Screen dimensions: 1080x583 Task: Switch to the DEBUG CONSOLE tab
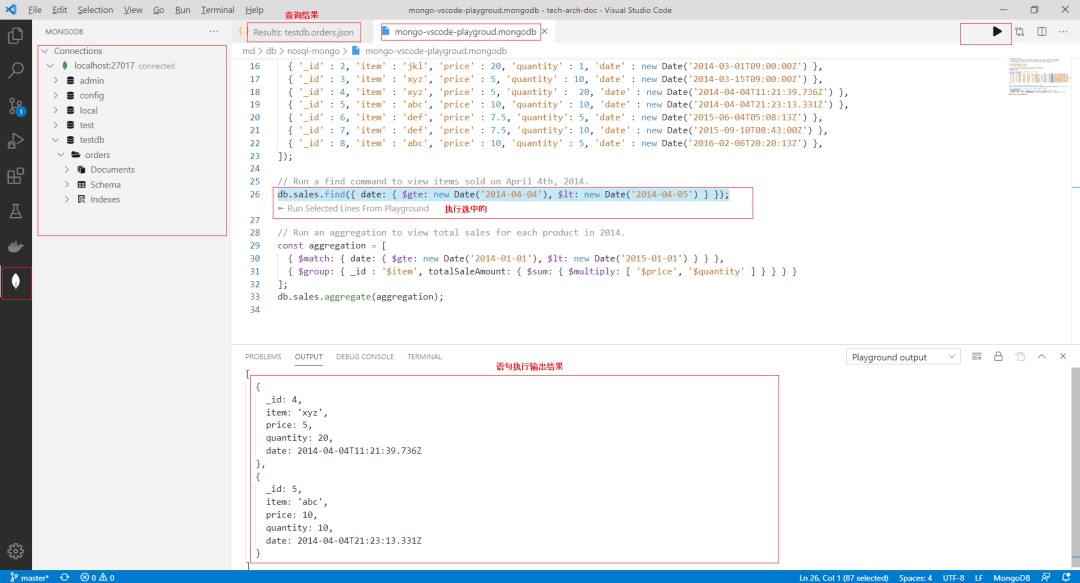click(364, 357)
